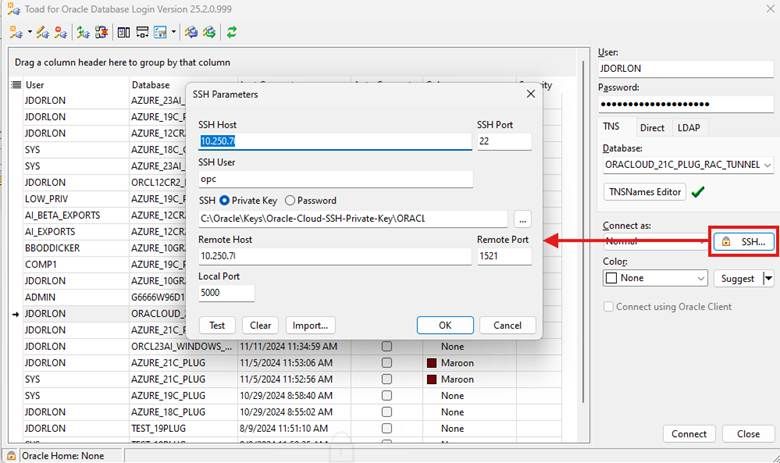Click the blue view options toolbar icon

160,32
